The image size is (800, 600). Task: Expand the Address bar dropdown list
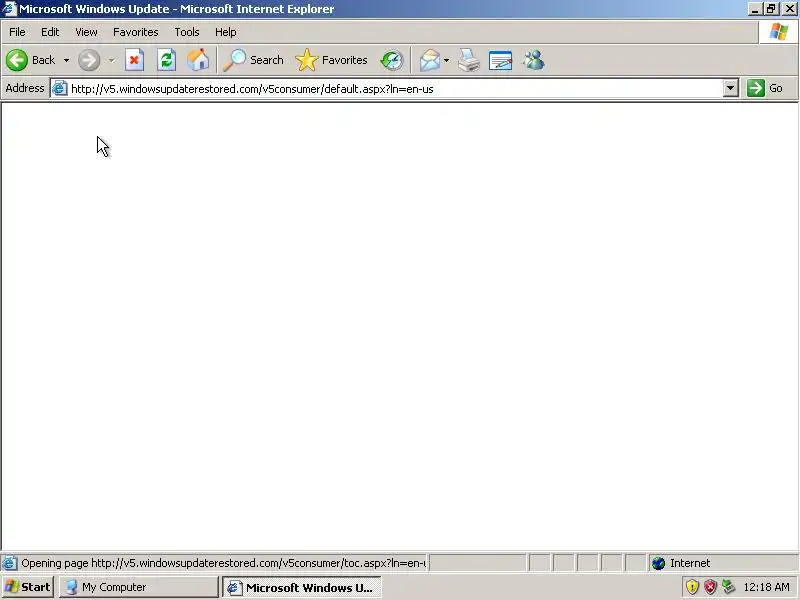coord(731,88)
